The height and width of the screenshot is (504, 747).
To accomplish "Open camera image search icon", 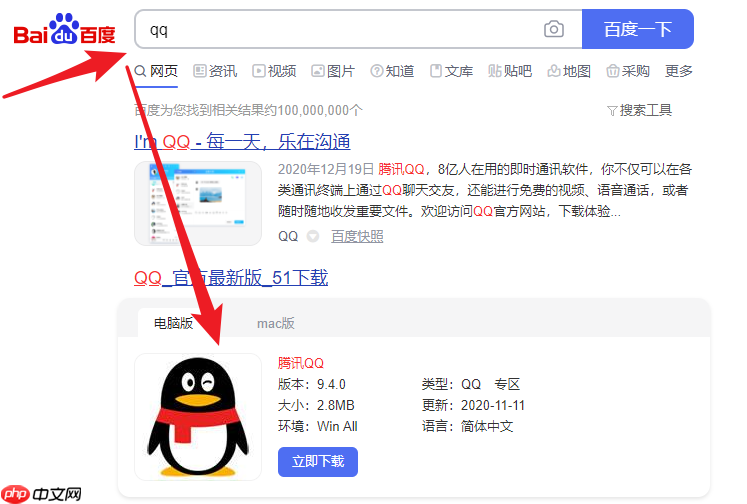I will [554, 30].
